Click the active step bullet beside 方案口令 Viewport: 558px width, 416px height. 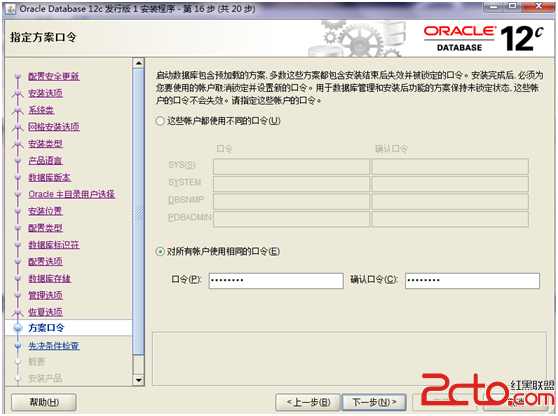[x=17, y=328]
